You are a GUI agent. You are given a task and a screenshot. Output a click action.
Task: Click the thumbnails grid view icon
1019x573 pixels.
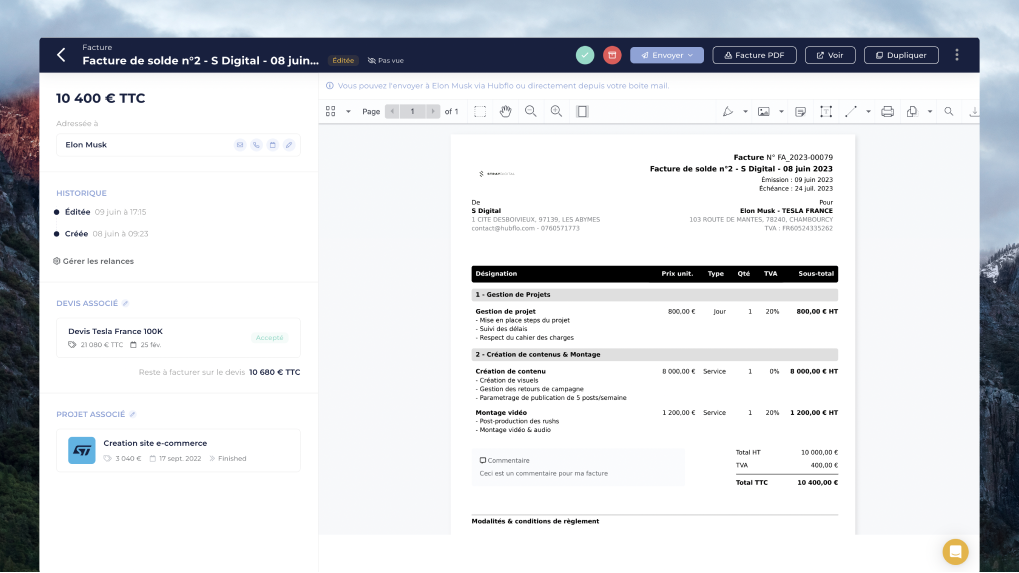(x=330, y=112)
